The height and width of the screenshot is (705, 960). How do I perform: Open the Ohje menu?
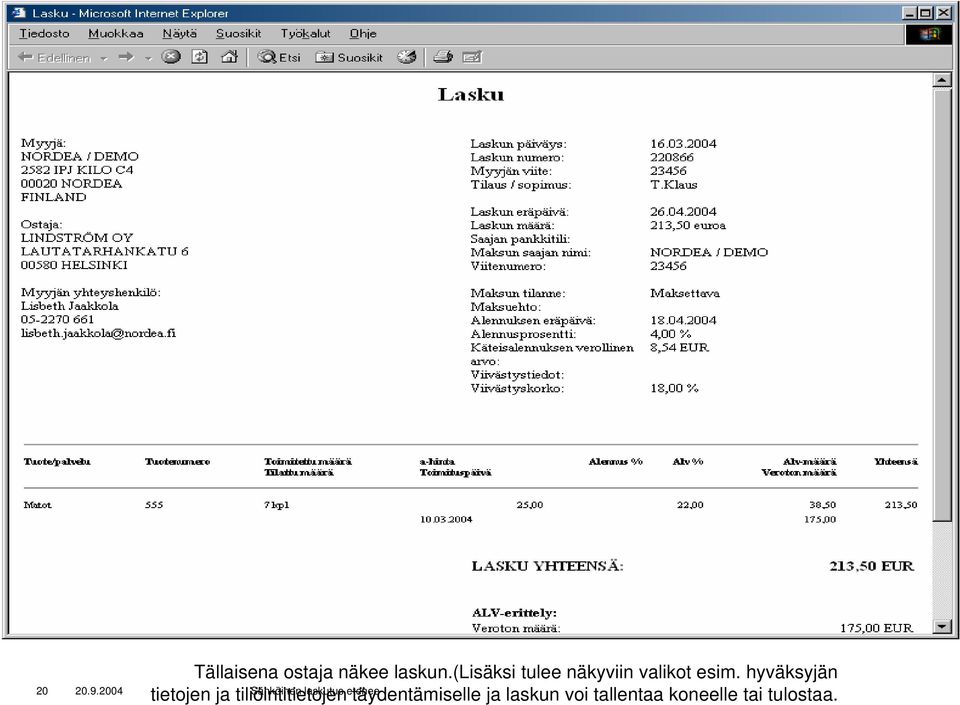coord(363,34)
